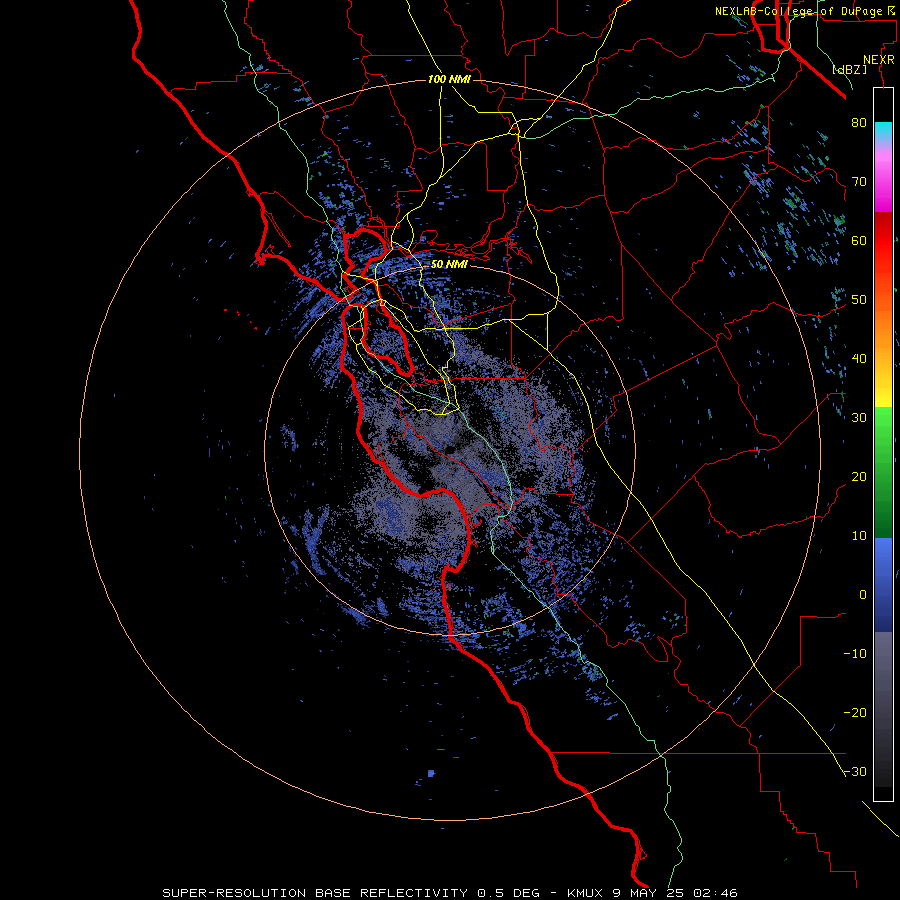This screenshot has height=900, width=900.
Task: Click the 70 value on the color scale
Action: point(859,181)
